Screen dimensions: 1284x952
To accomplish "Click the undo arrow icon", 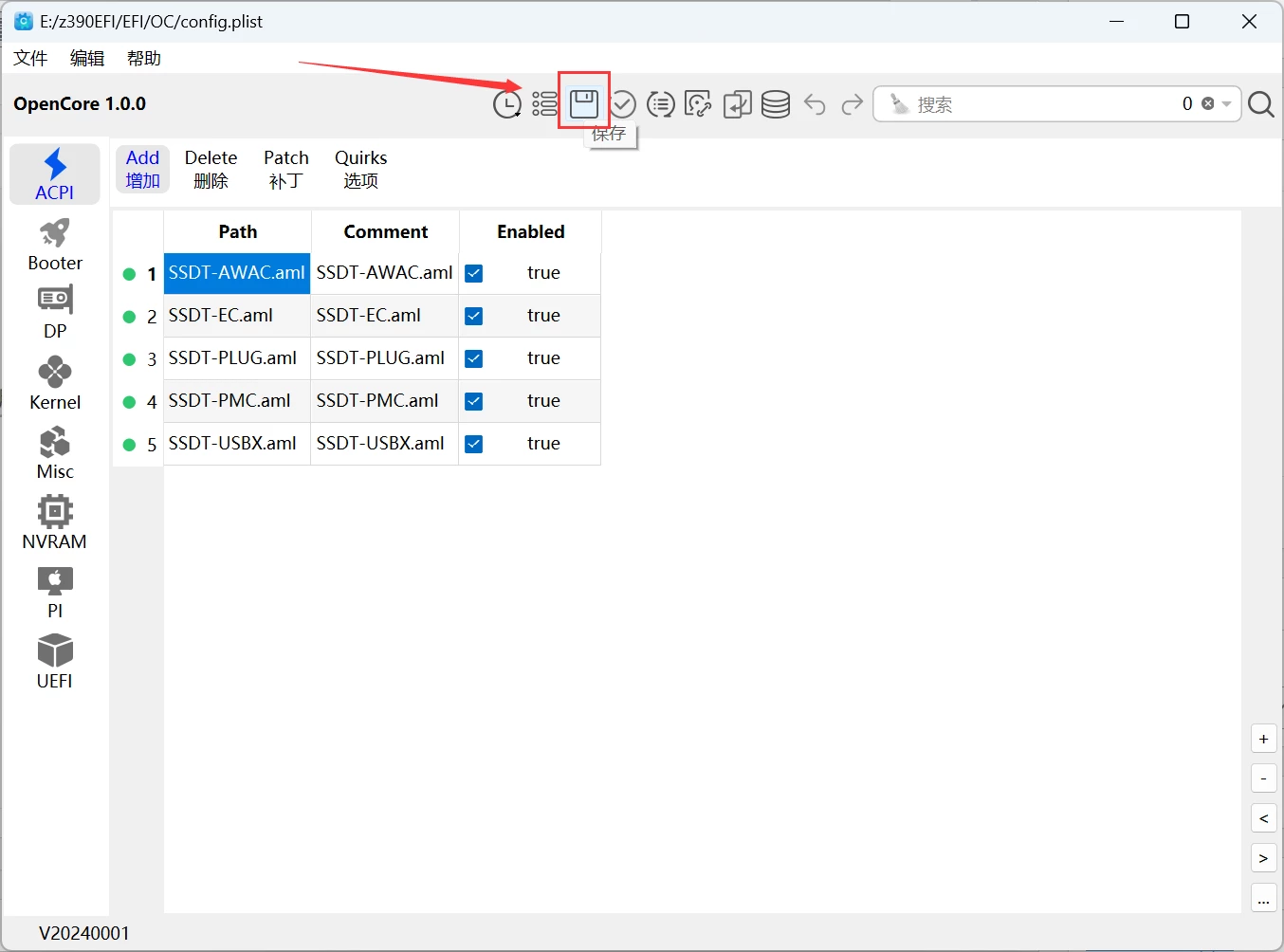I will 815,104.
